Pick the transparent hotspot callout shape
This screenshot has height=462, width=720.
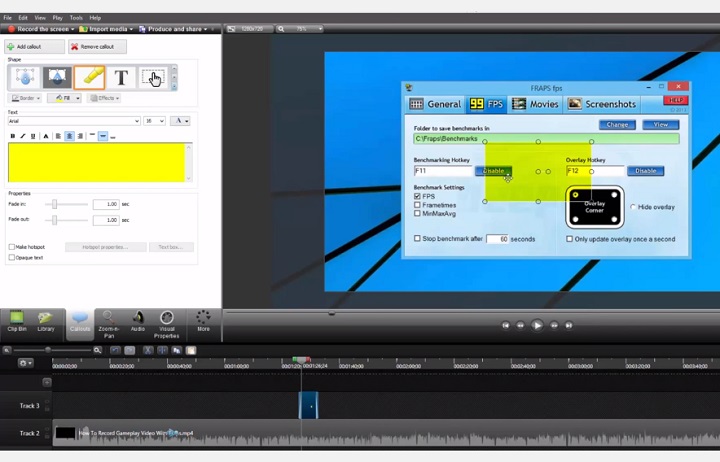(x=153, y=77)
